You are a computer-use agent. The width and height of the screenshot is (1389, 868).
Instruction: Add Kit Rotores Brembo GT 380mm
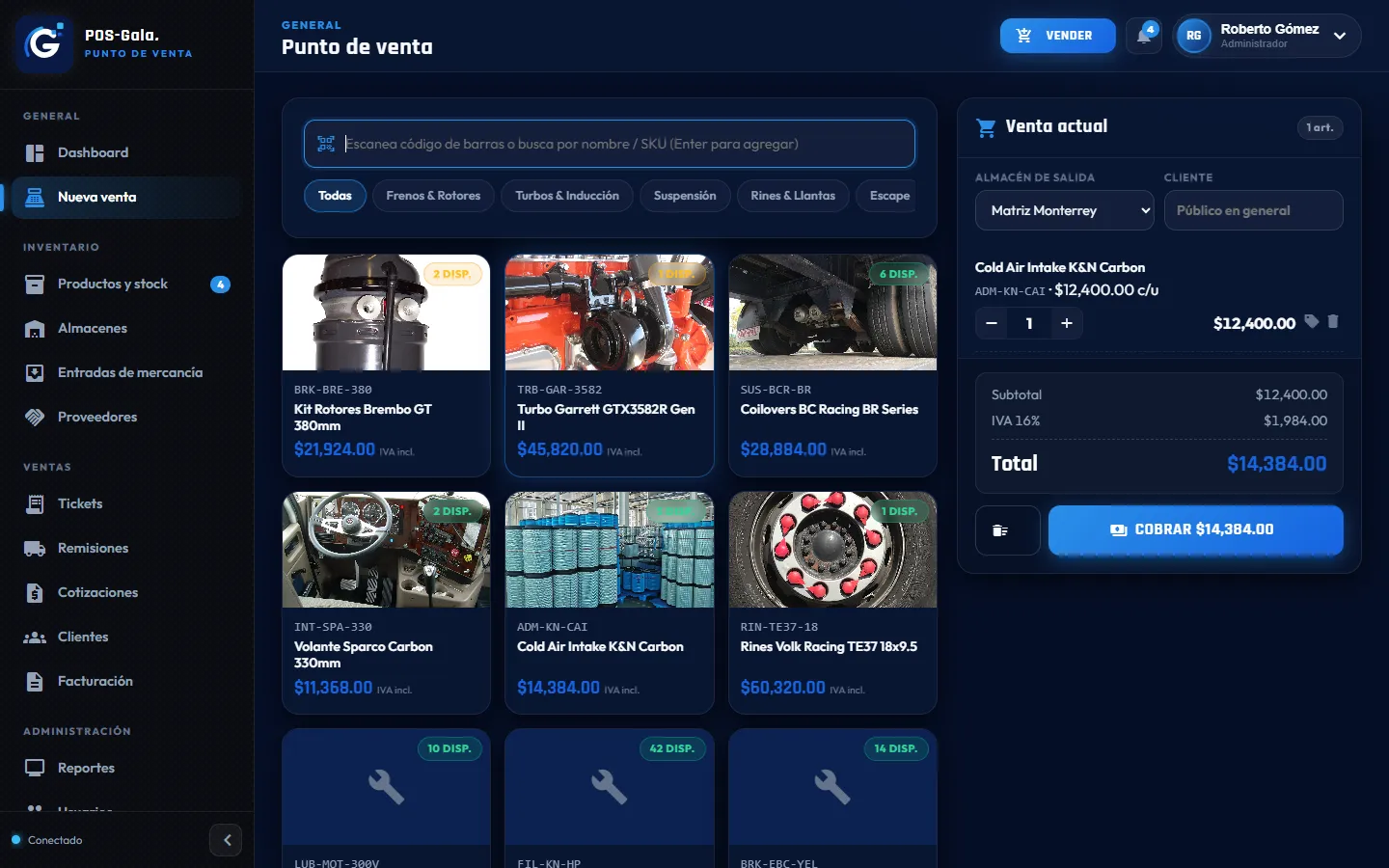click(386, 366)
